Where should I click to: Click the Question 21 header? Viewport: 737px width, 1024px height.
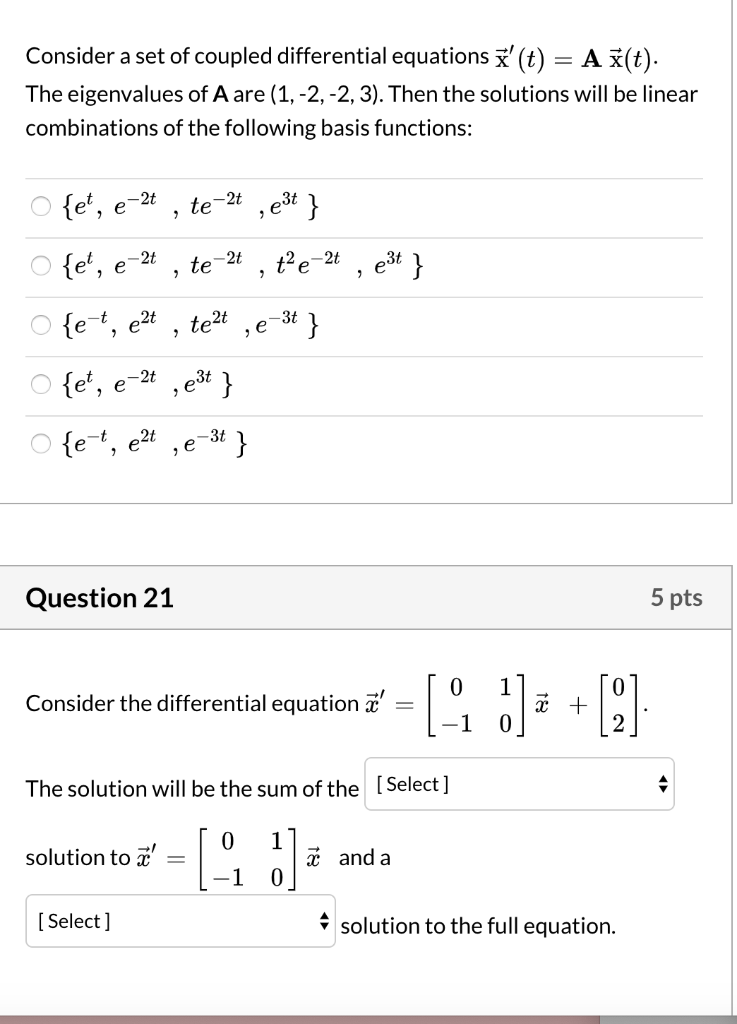coord(99,598)
